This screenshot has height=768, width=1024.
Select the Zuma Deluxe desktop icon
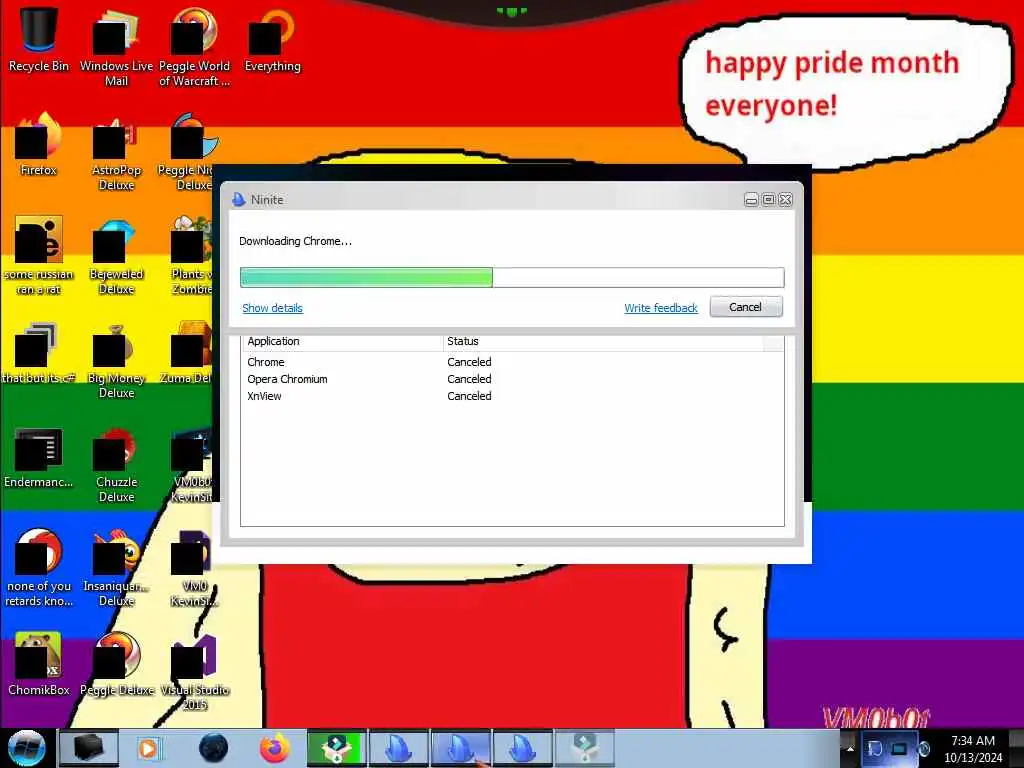187,353
